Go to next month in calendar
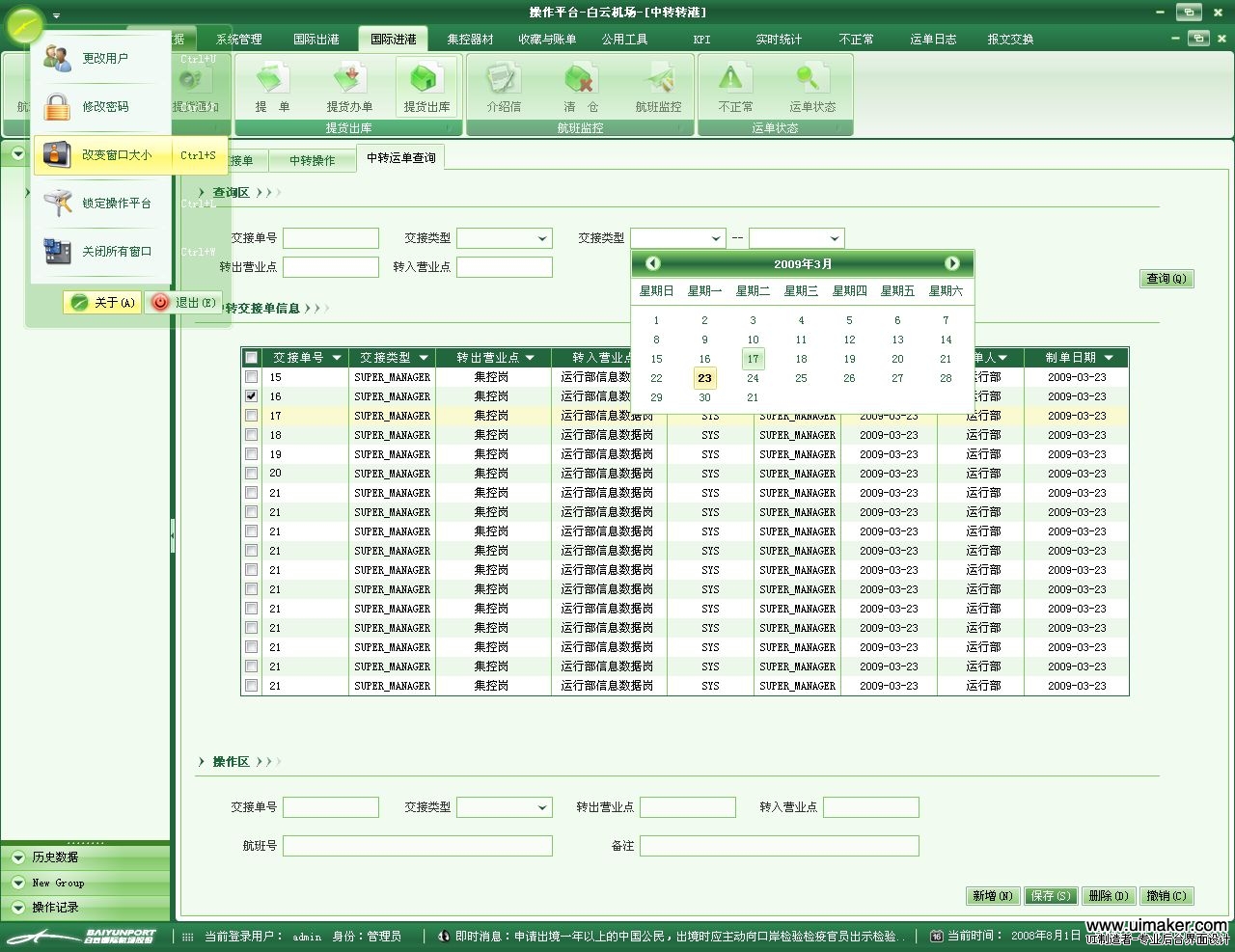The image size is (1235, 952). point(952,263)
